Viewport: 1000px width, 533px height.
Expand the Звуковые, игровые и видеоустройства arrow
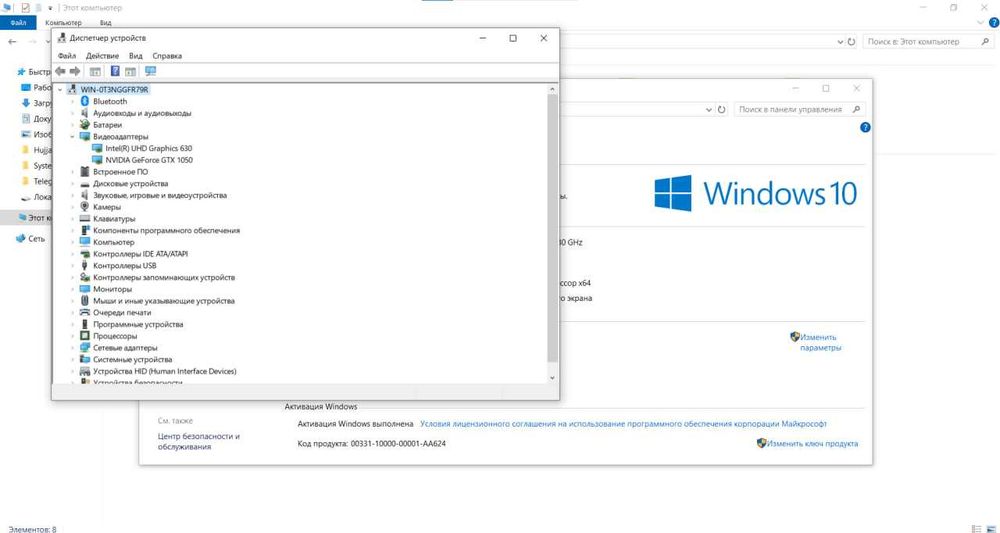[73, 195]
